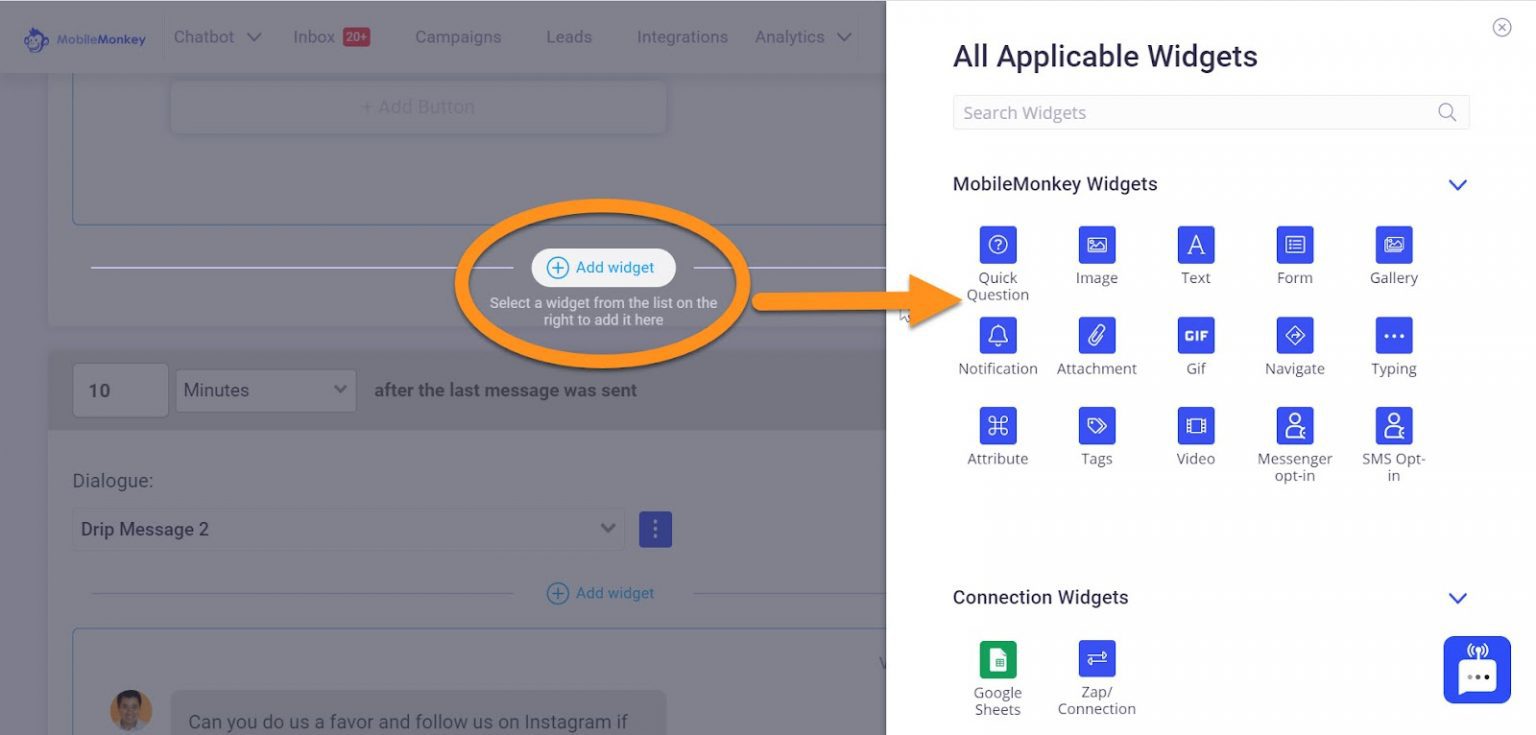Add the Notification widget
This screenshot has height=735, width=1536.
tap(997, 336)
